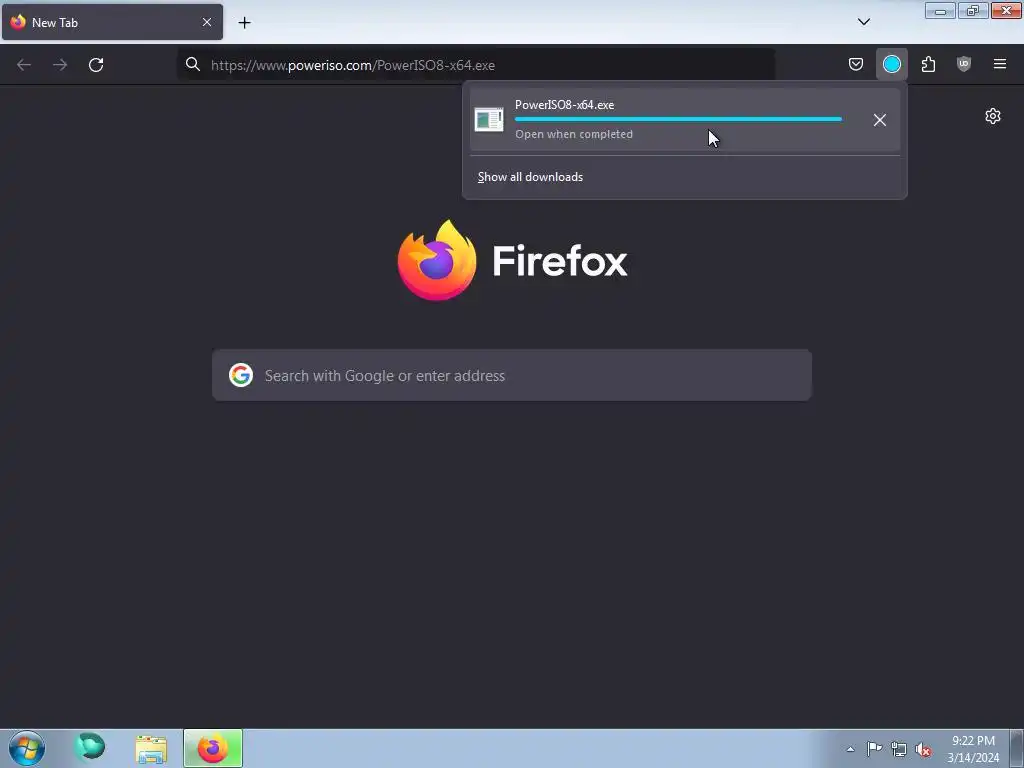
Task: Click the Search with Google field
Action: [x=512, y=376]
